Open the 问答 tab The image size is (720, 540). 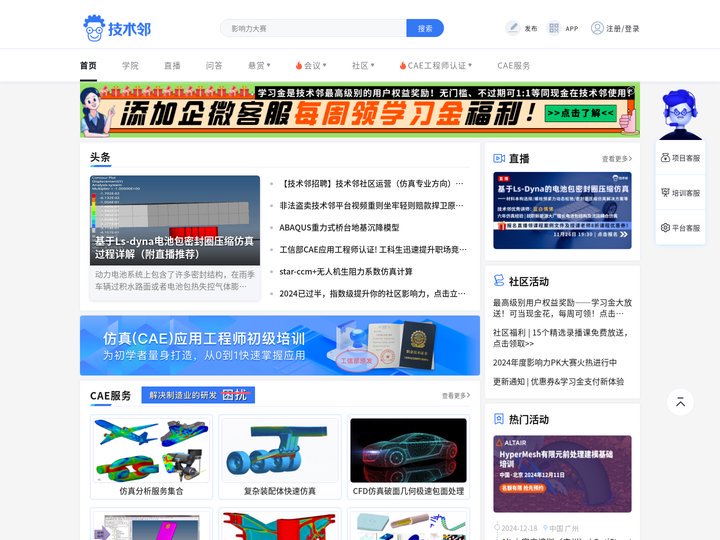point(214,66)
